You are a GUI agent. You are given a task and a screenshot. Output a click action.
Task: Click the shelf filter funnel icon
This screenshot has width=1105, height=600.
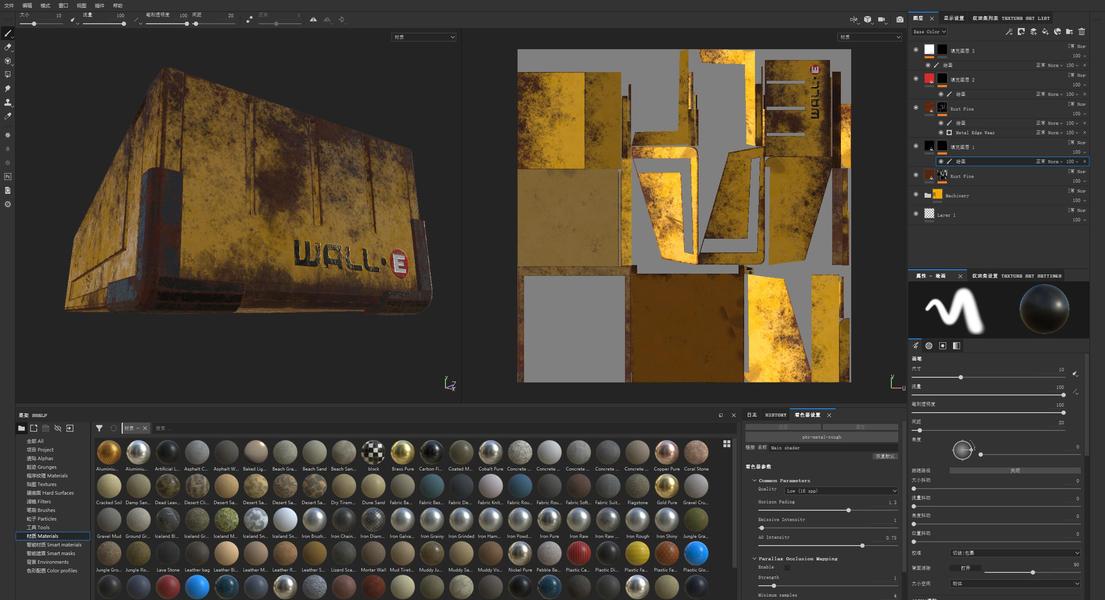tap(99, 428)
